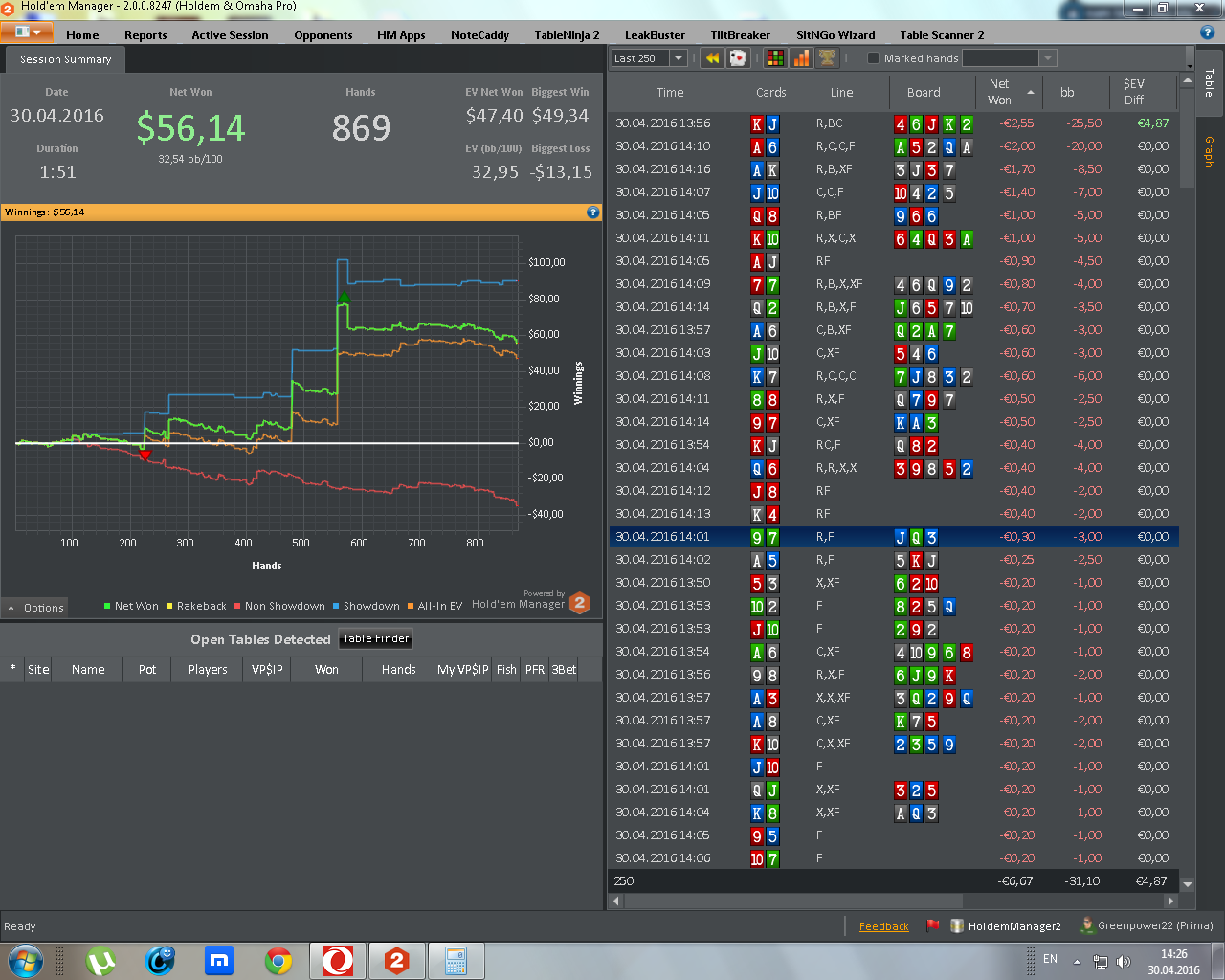Toggle the Rakeback legend series
Image resolution: width=1225 pixels, height=980 pixels.
point(196,606)
